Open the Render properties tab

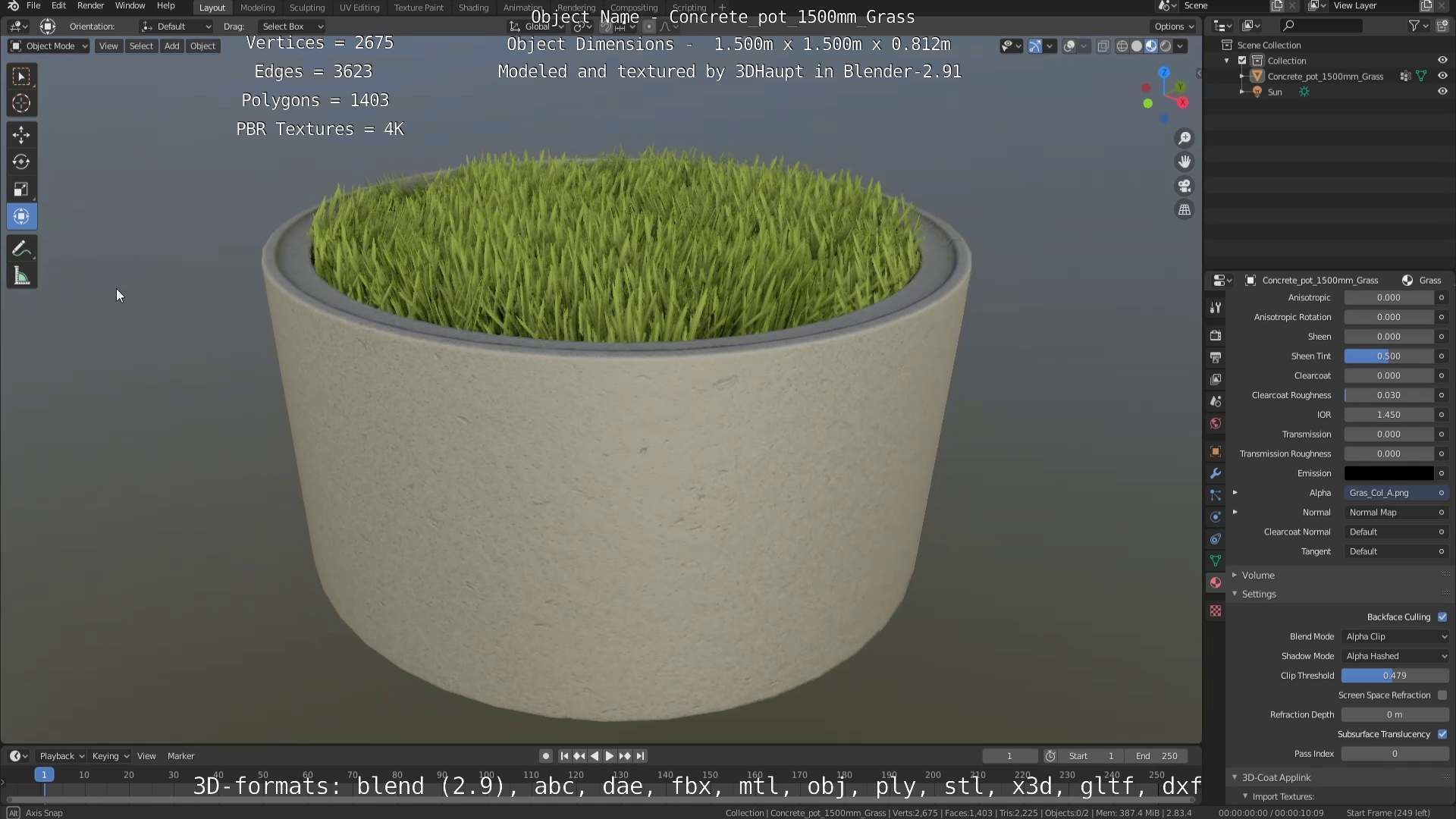1216,335
